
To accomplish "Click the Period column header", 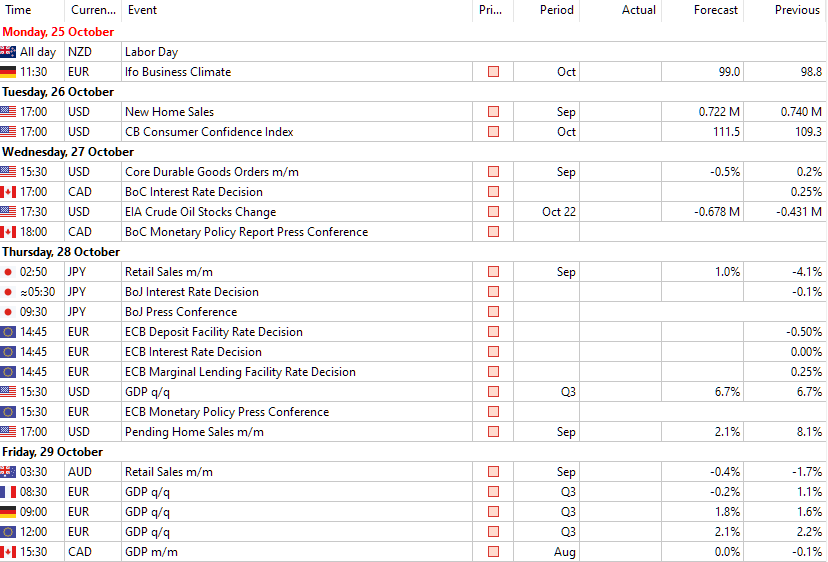I will point(547,10).
